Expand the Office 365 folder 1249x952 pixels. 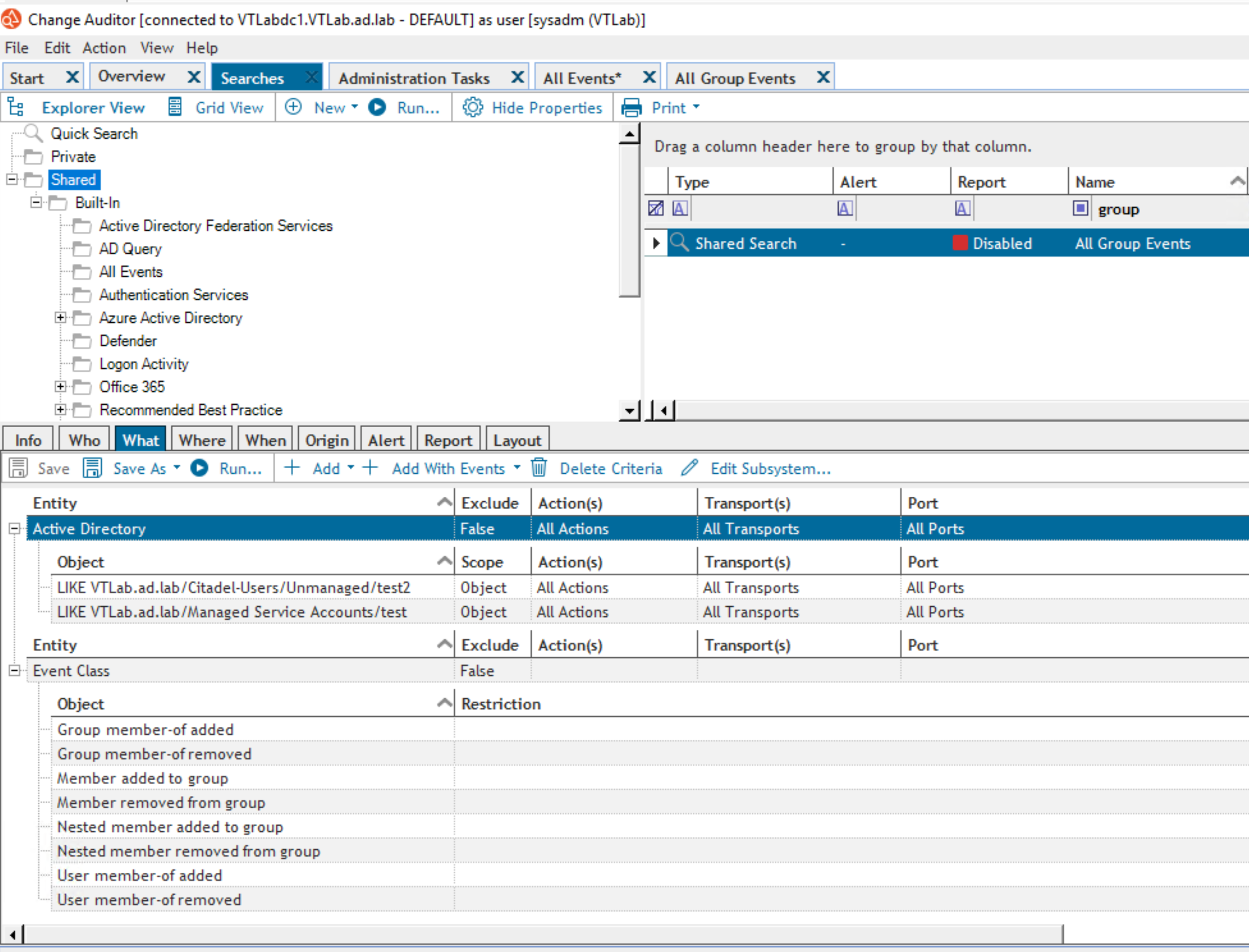61,386
